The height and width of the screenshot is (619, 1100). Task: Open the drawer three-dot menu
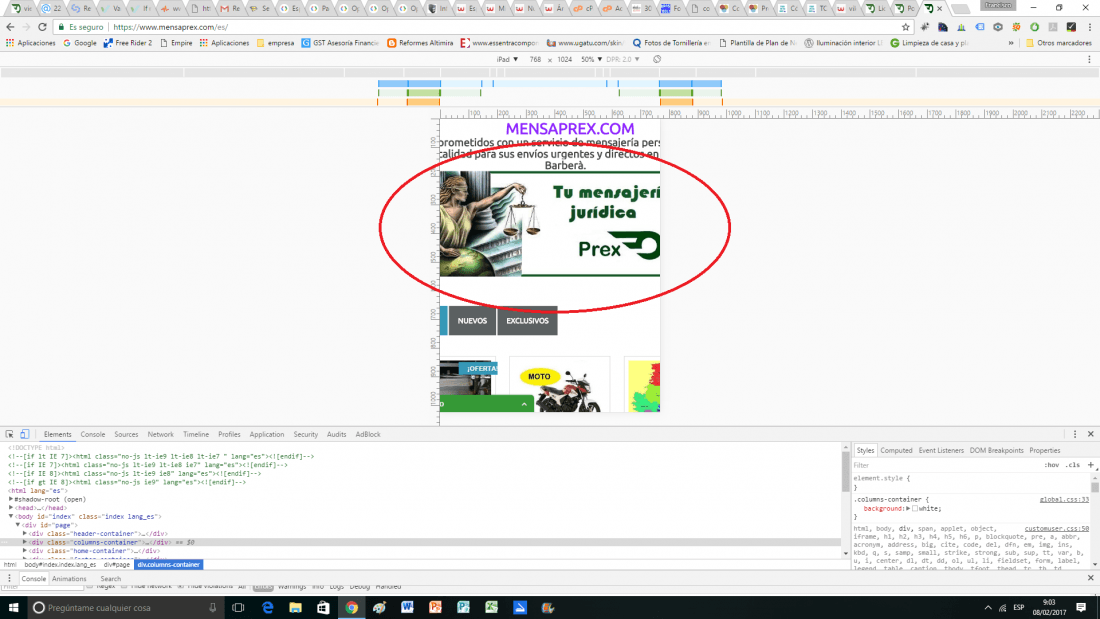point(9,578)
